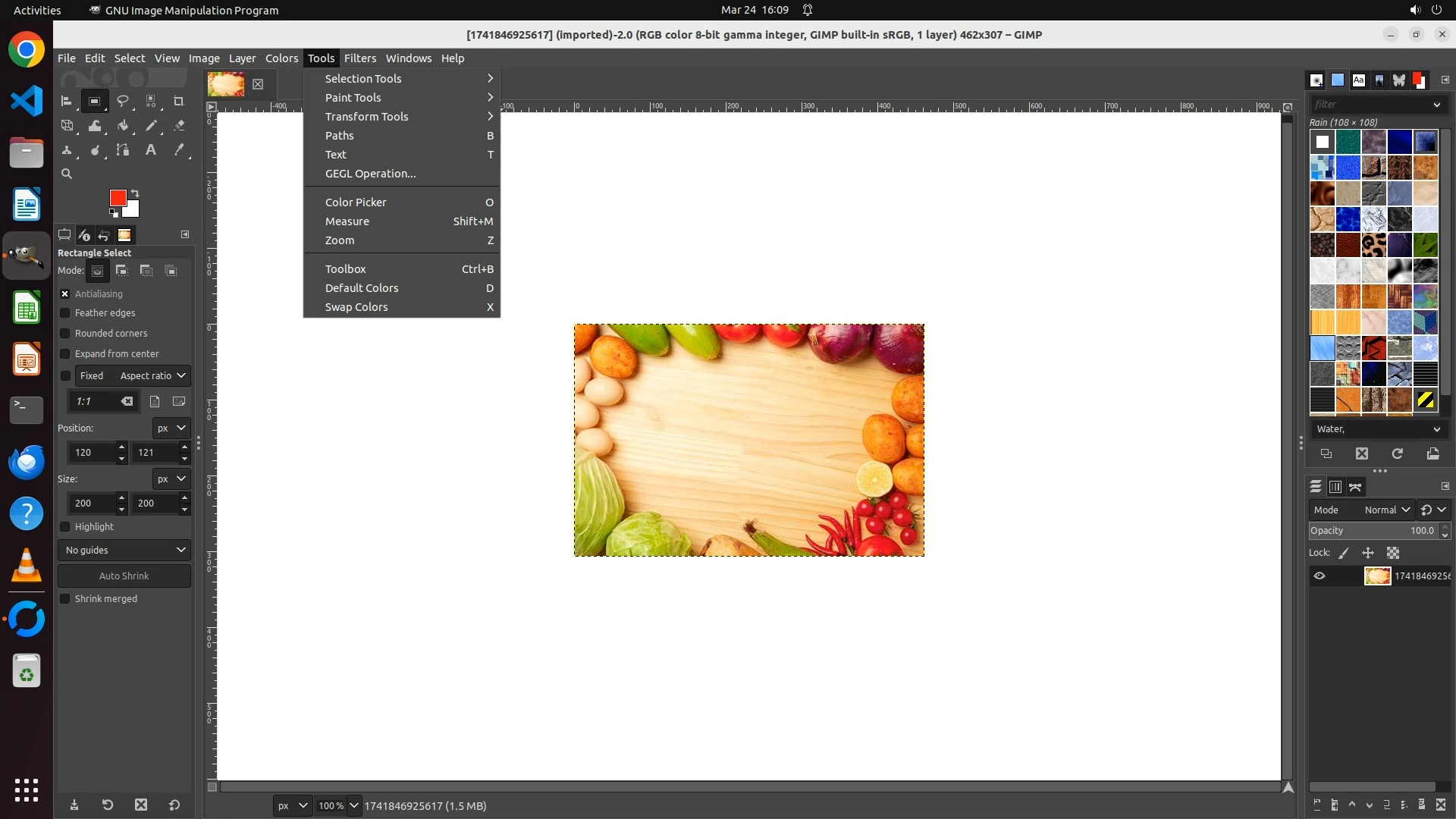
Task: Open Chrome from the Ubuntu dock
Action: pyautogui.click(x=27, y=50)
